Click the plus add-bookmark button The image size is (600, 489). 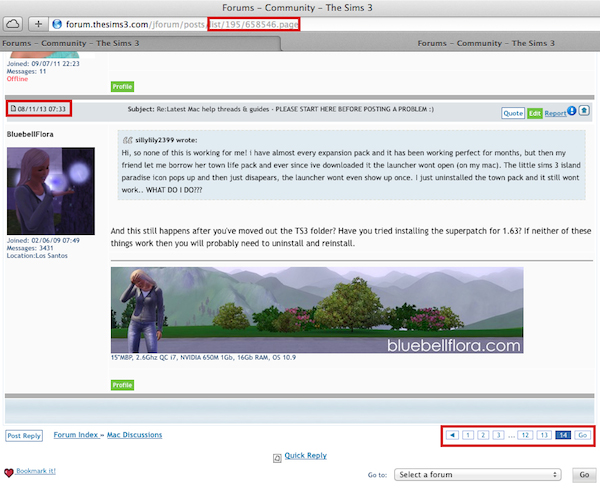point(38,24)
